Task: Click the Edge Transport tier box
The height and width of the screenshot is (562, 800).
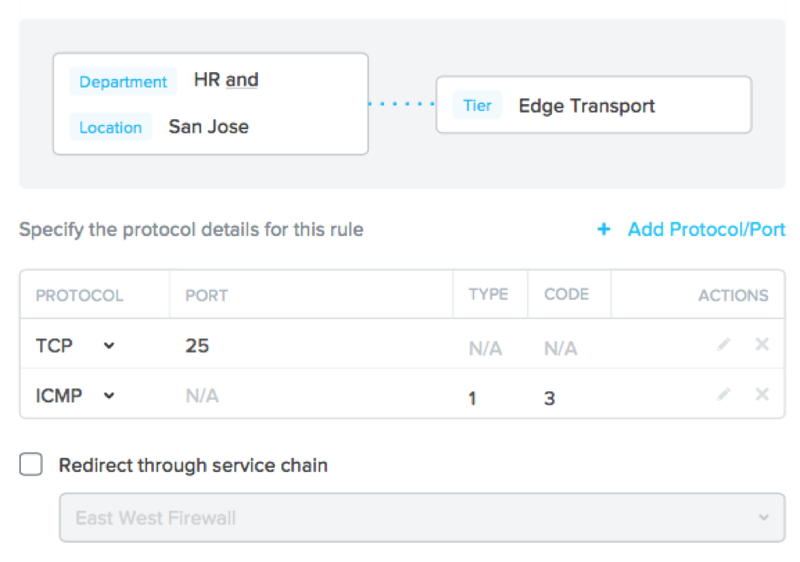Action: [594, 105]
